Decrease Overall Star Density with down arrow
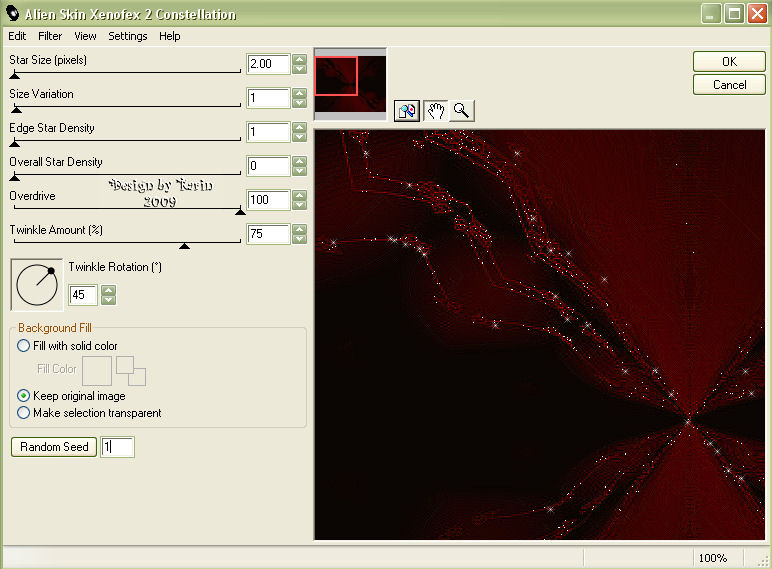The width and height of the screenshot is (772, 569). click(299, 171)
